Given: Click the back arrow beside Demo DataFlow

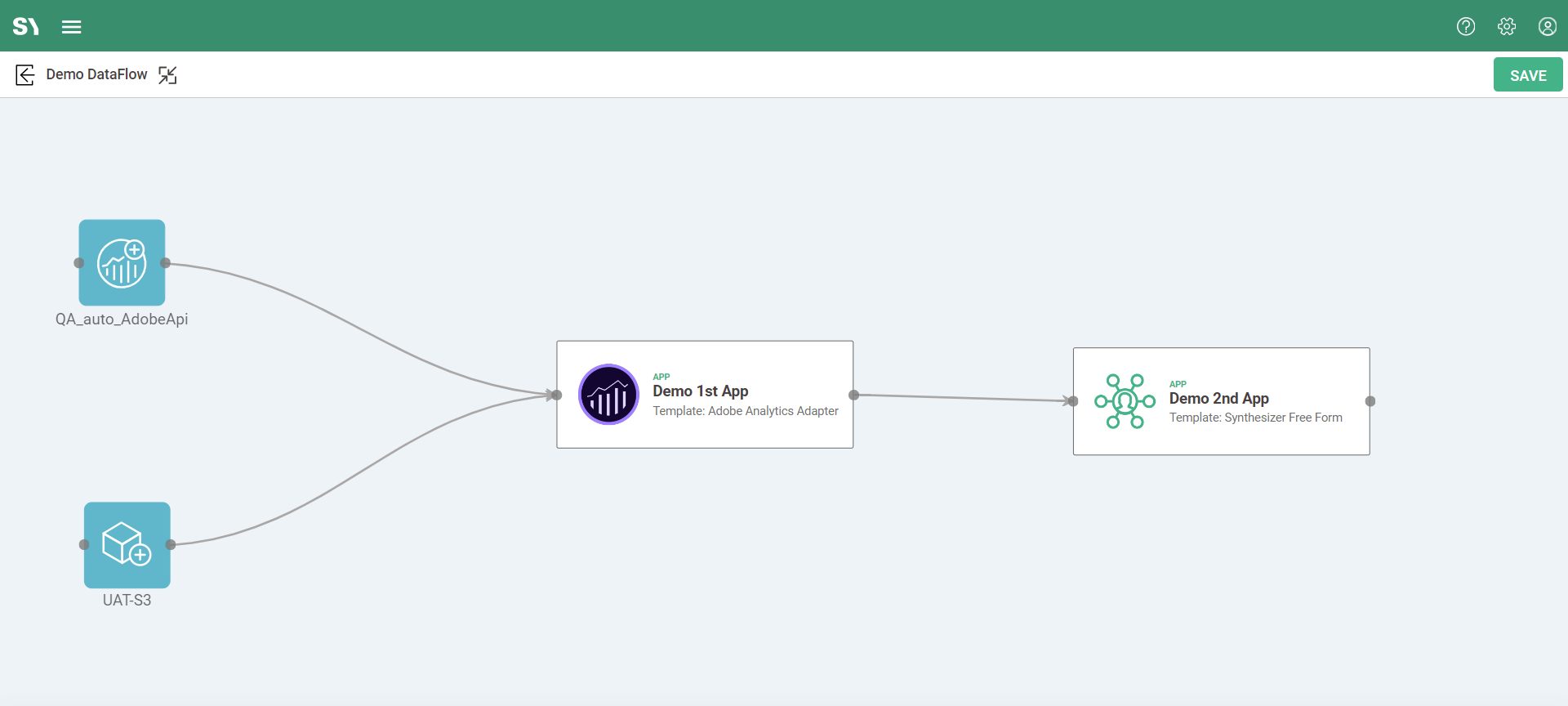Looking at the screenshot, I should click(x=25, y=75).
